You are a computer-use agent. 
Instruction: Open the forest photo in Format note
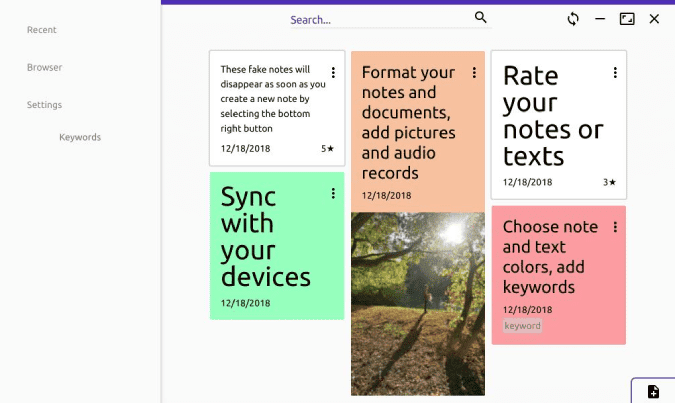[418, 304]
